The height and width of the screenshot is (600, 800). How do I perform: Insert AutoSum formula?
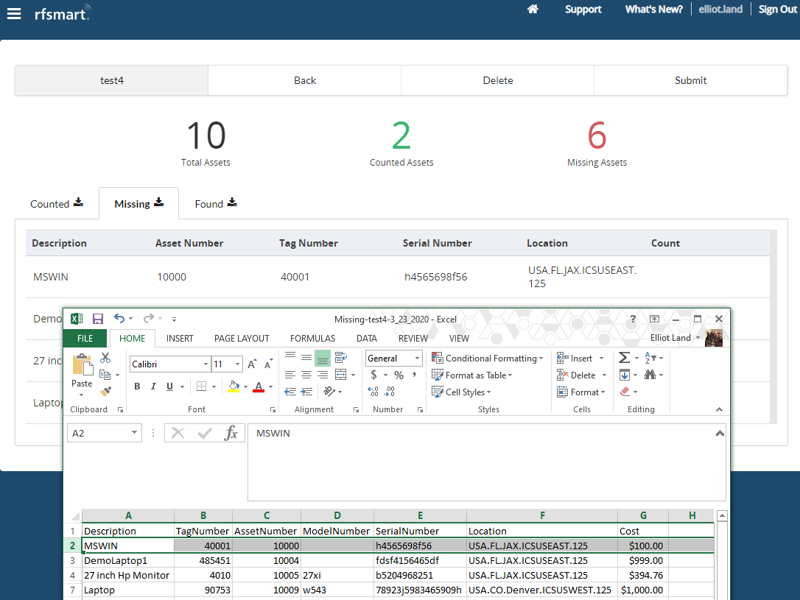point(624,358)
